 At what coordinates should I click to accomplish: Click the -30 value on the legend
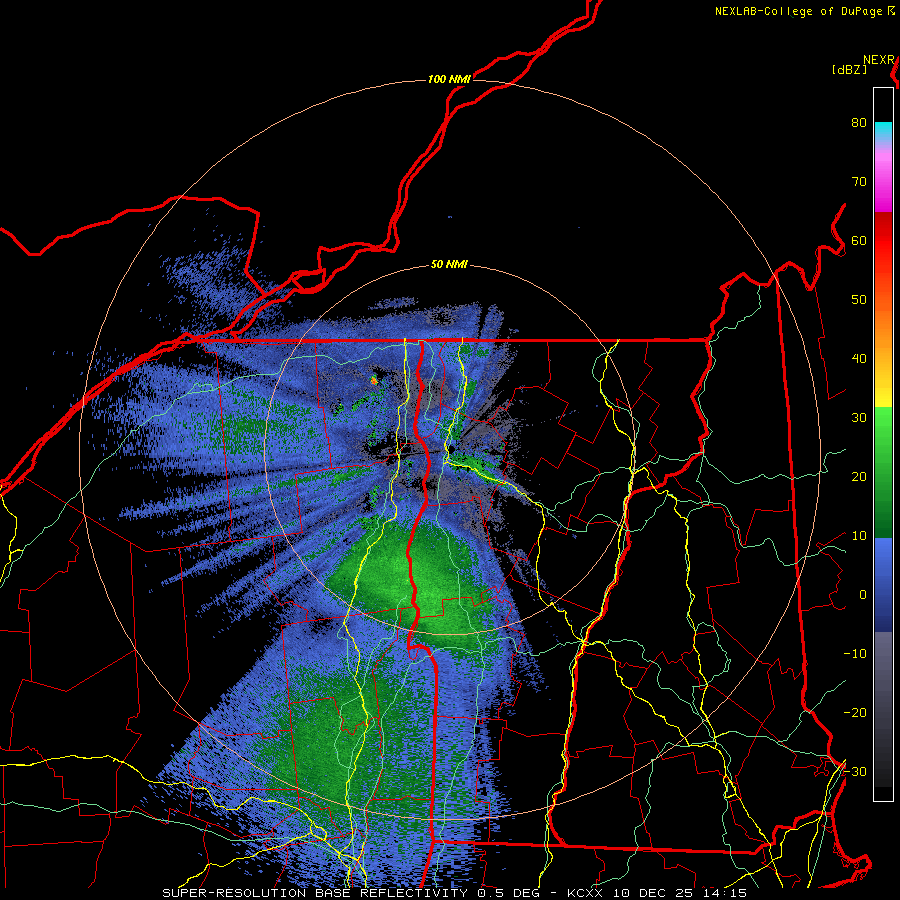(x=855, y=771)
